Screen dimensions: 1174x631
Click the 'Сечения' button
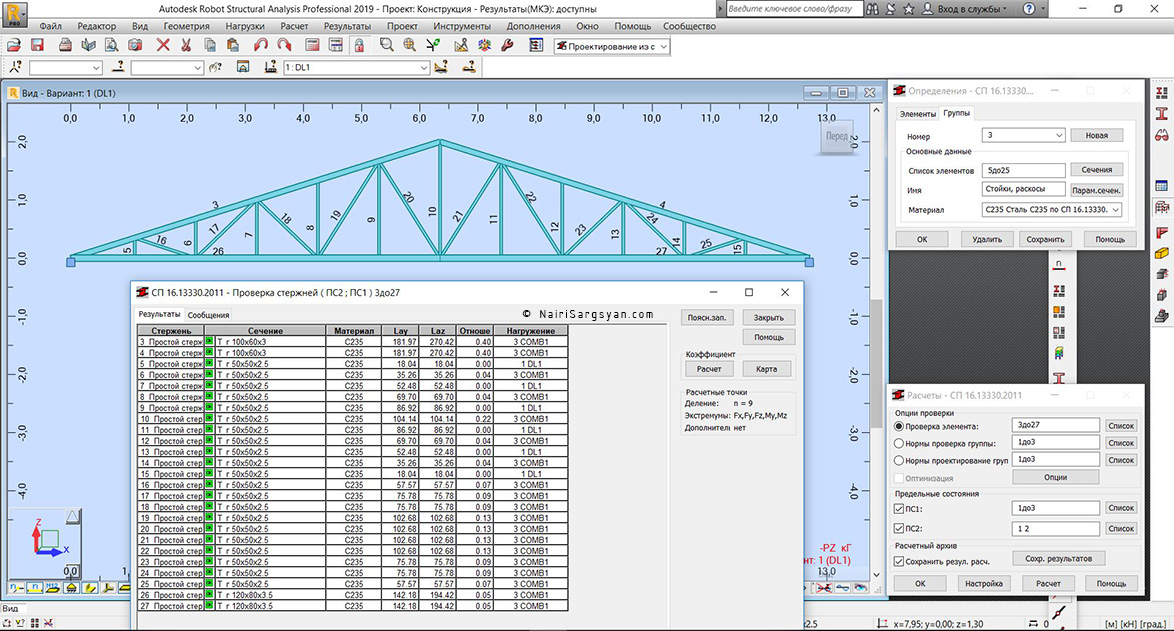click(x=1096, y=170)
